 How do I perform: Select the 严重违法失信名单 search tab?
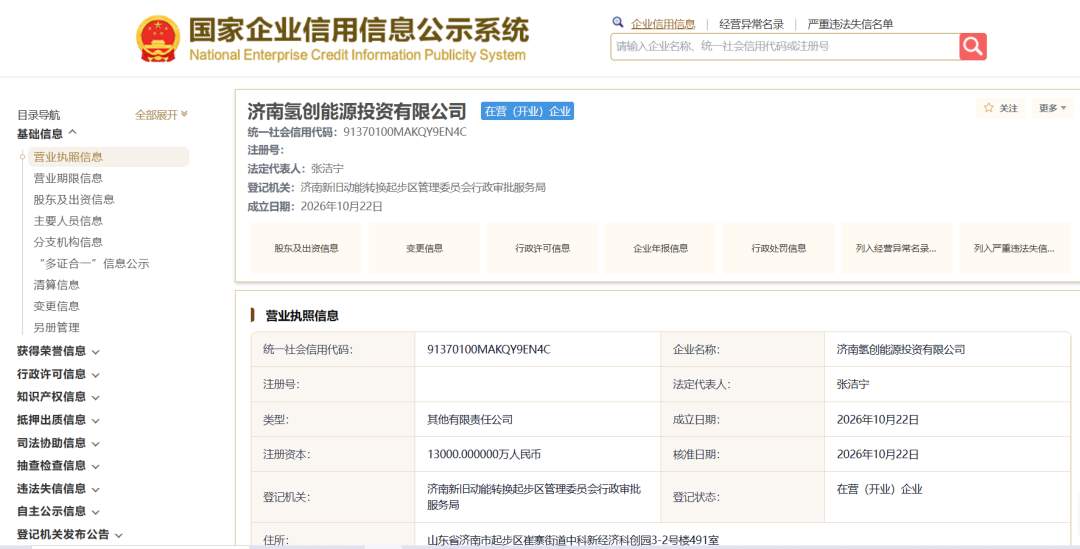pyautogui.click(x=850, y=24)
